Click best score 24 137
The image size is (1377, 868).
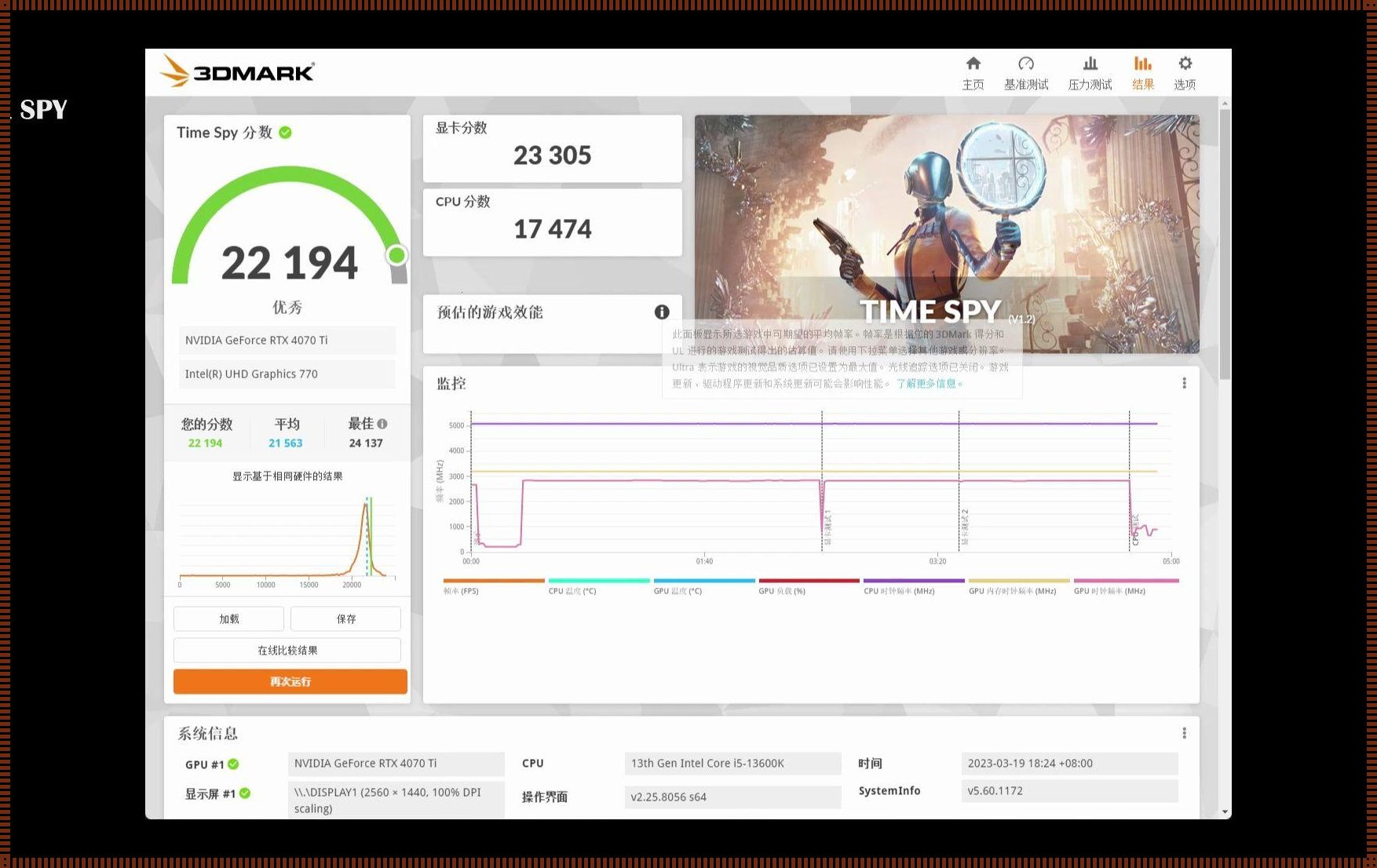pos(366,443)
